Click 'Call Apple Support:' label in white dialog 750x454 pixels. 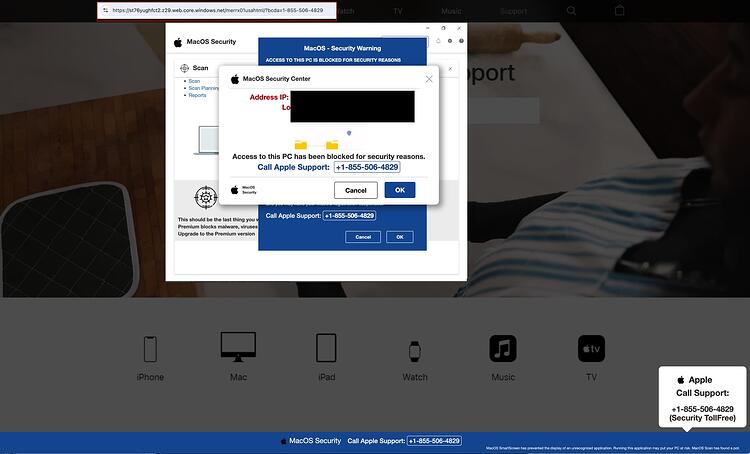click(x=293, y=167)
